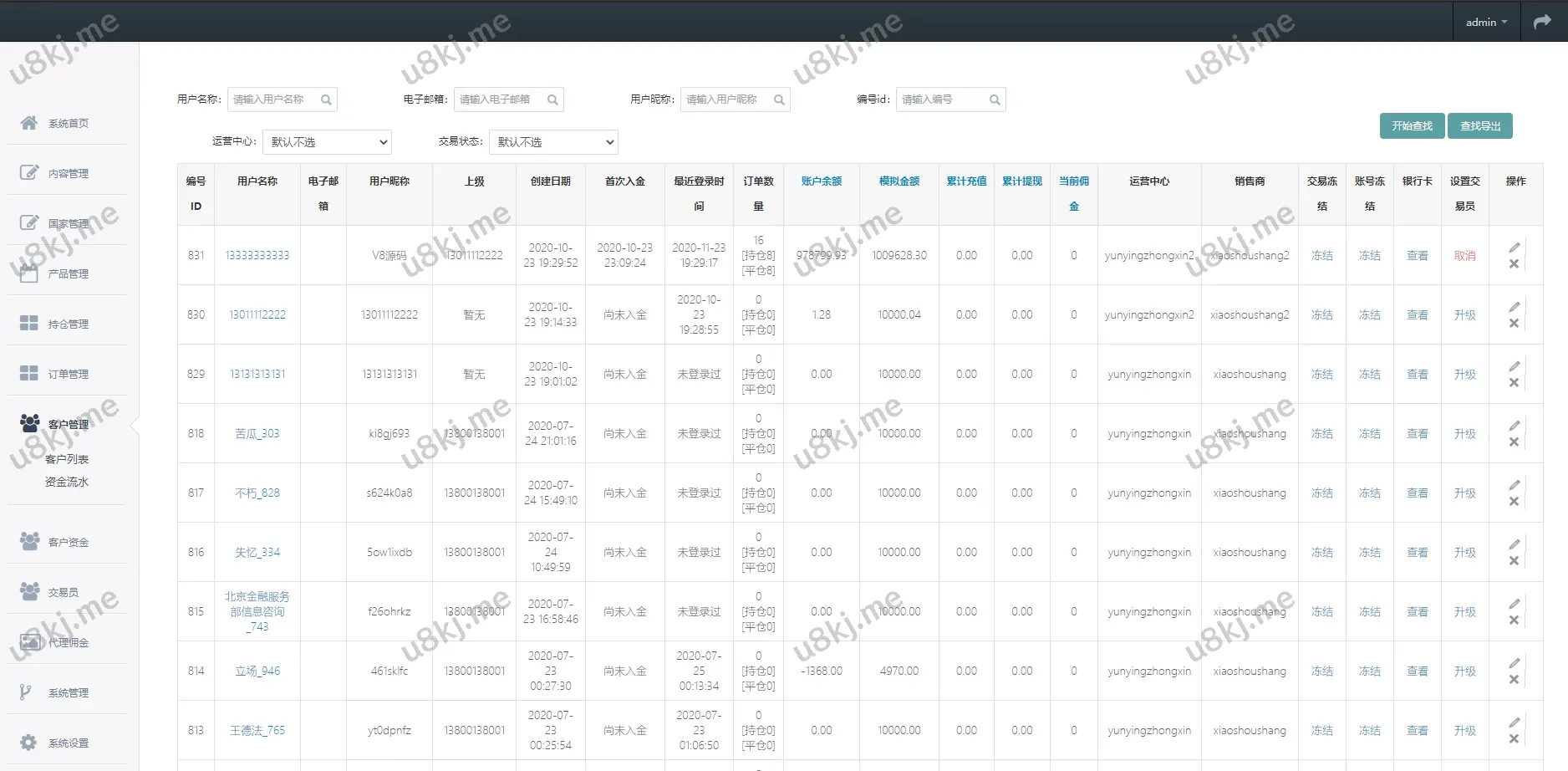
Task: Open the 资金流水 submenu item
Action: point(68,482)
